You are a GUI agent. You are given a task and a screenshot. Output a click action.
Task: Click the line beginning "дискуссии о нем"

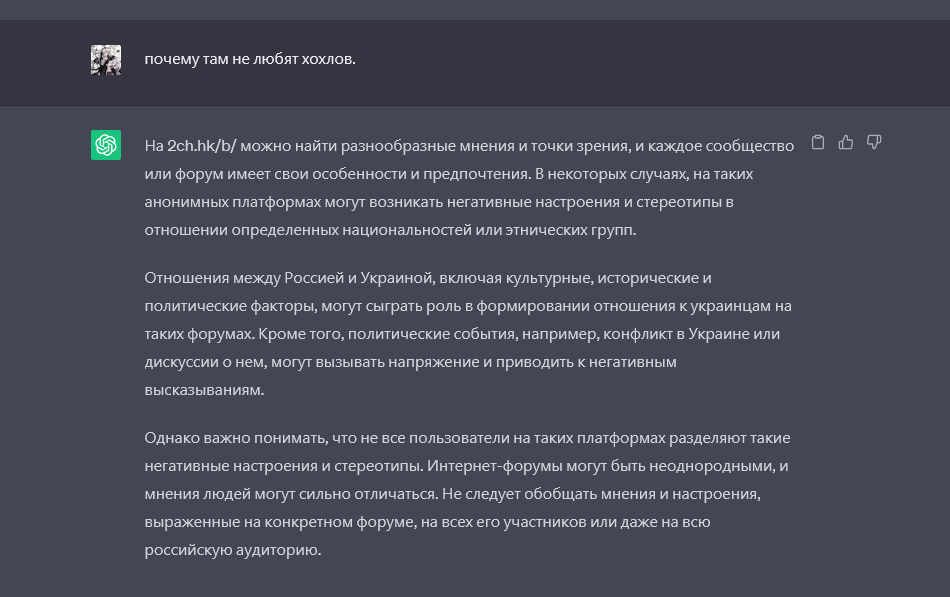point(410,362)
